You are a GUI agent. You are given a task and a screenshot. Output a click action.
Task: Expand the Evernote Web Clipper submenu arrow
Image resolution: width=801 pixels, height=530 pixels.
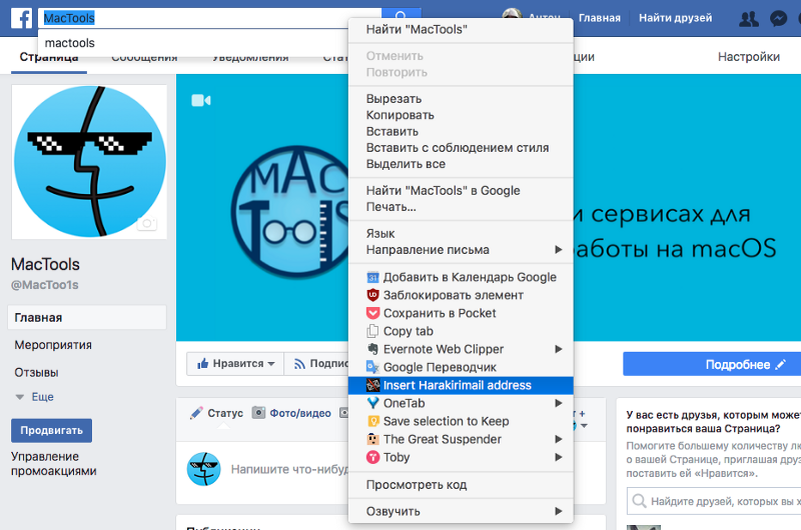point(558,349)
